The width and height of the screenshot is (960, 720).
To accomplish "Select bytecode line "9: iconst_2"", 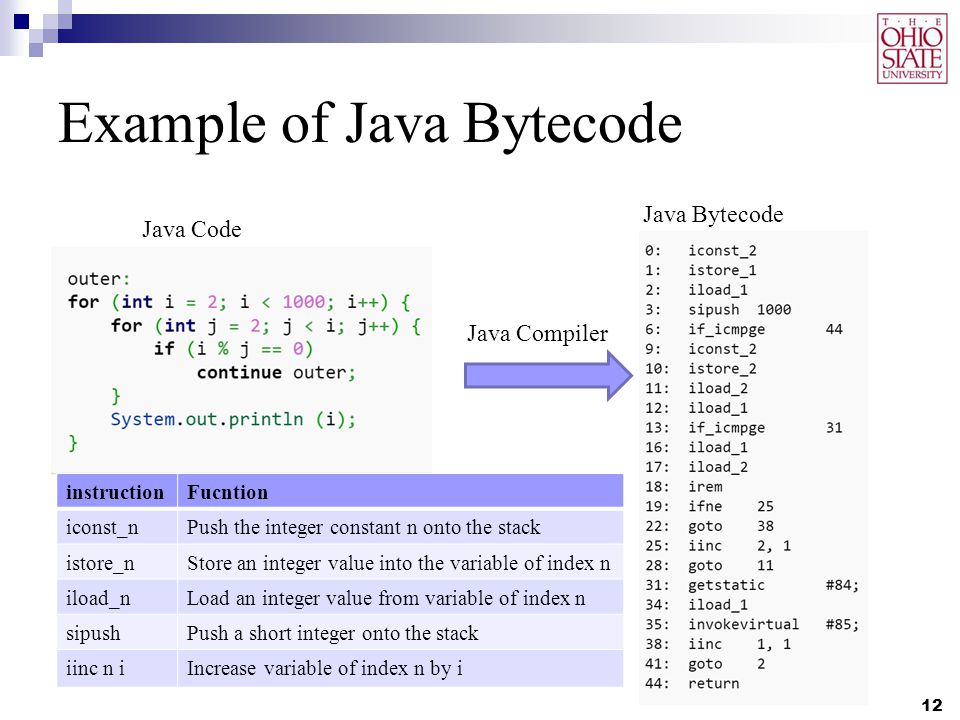I will click(700, 348).
